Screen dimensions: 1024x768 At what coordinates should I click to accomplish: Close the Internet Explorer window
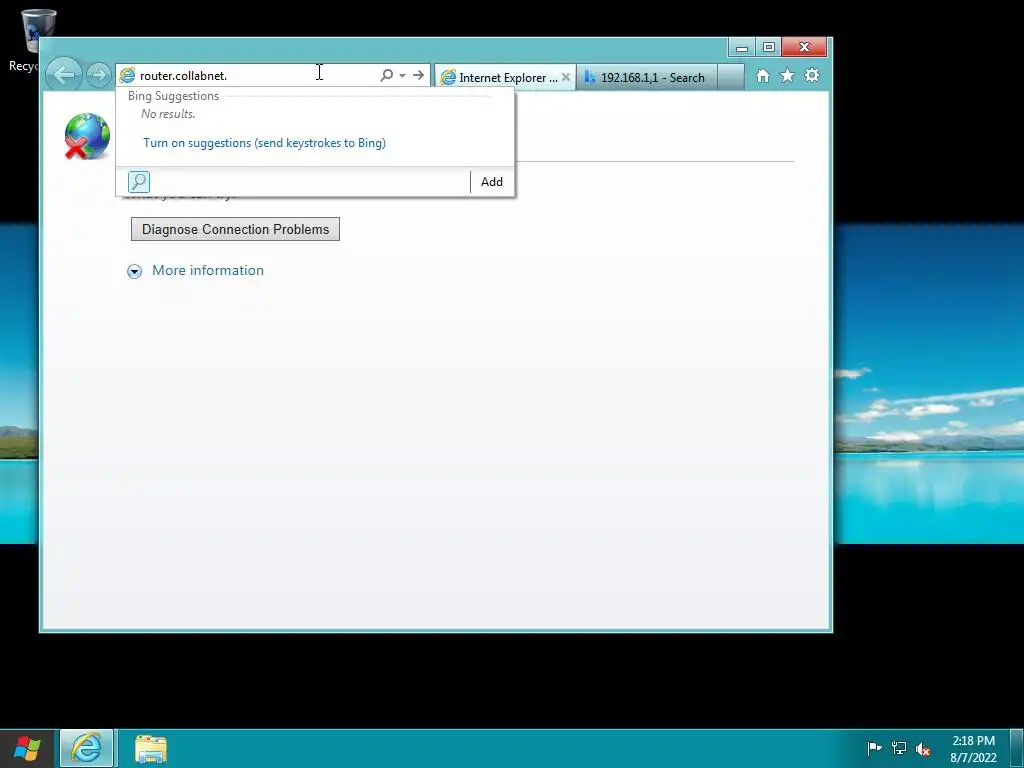click(x=805, y=47)
